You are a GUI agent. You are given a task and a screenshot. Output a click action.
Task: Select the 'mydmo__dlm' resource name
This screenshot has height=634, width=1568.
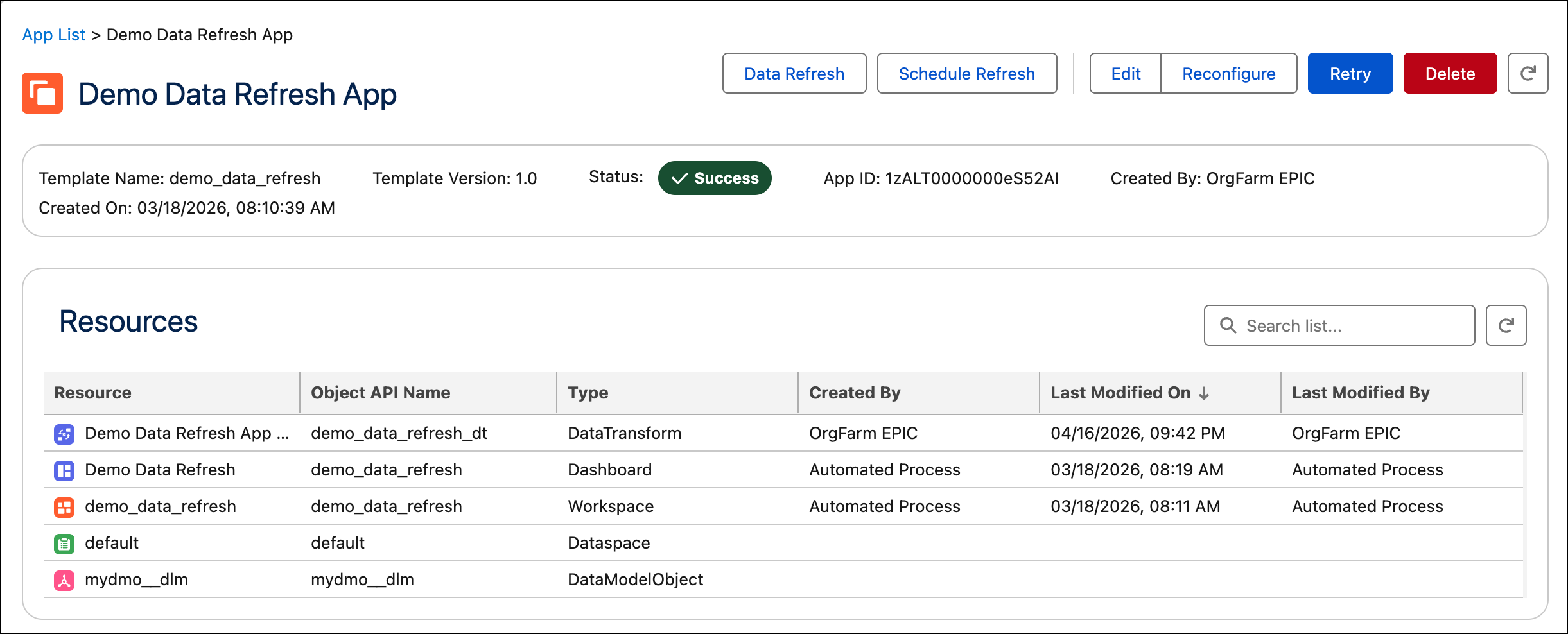(136, 579)
